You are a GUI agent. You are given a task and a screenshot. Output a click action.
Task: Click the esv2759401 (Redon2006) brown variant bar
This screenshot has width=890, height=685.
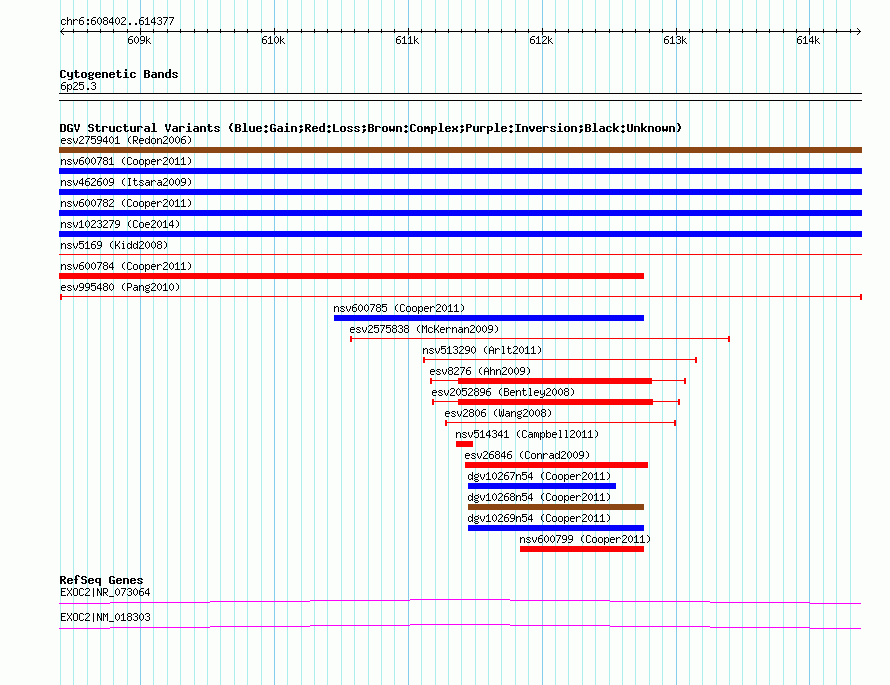[x=460, y=150]
